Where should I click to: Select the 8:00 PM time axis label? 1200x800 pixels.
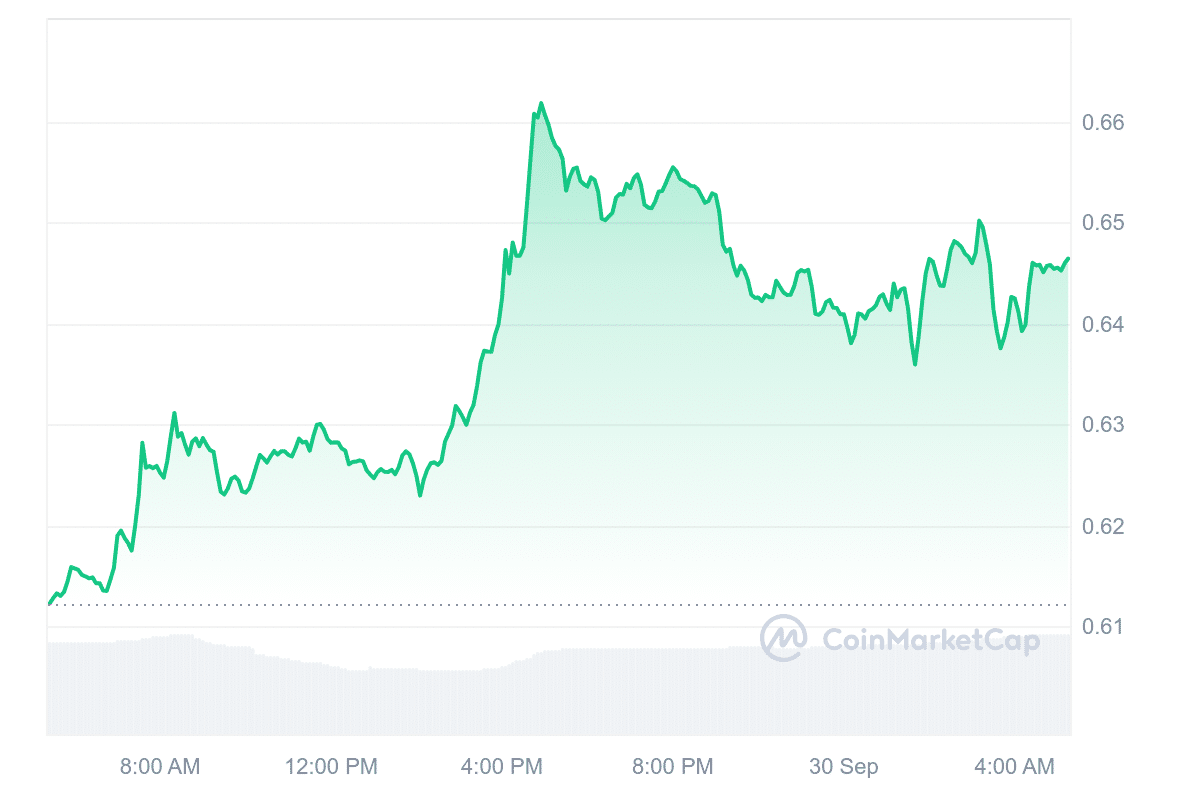point(675,767)
